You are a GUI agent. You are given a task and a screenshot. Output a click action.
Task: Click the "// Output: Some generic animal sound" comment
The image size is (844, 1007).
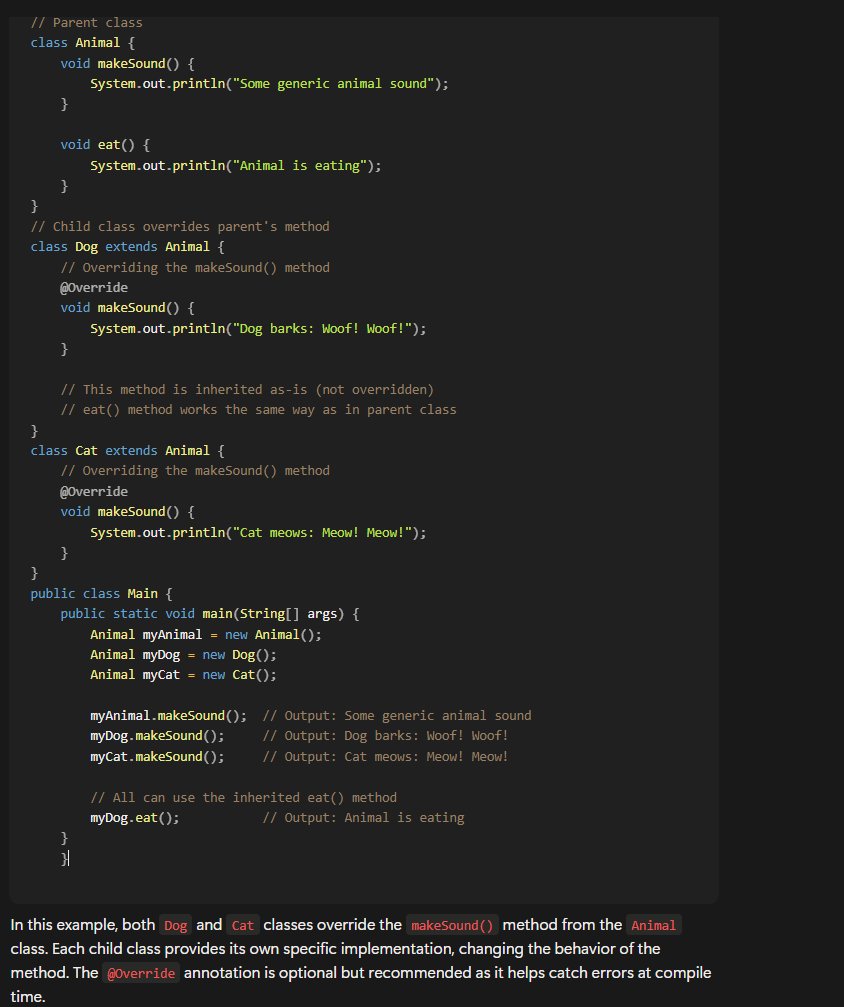point(397,715)
